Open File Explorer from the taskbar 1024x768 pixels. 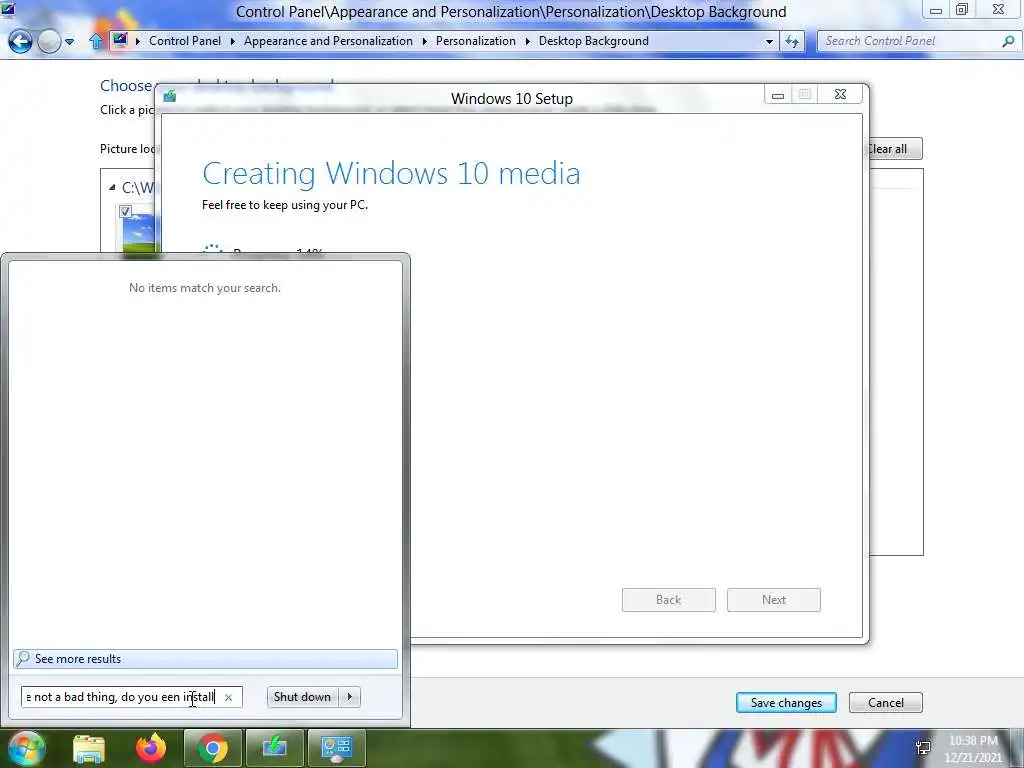tap(89, 749)
